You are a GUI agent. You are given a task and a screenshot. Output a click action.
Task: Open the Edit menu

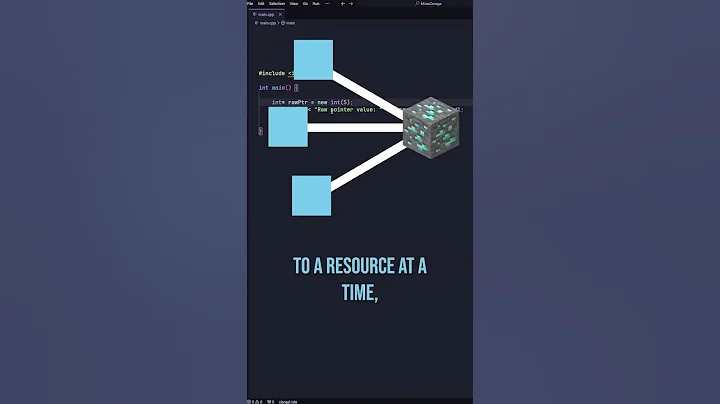(x=261, y=4)
